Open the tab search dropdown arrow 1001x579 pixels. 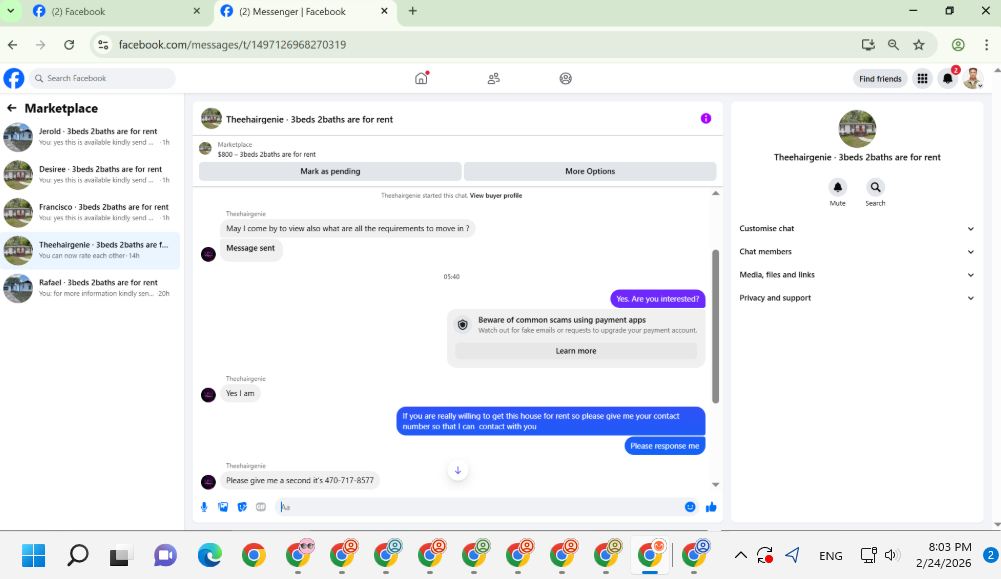click(11, 11)
